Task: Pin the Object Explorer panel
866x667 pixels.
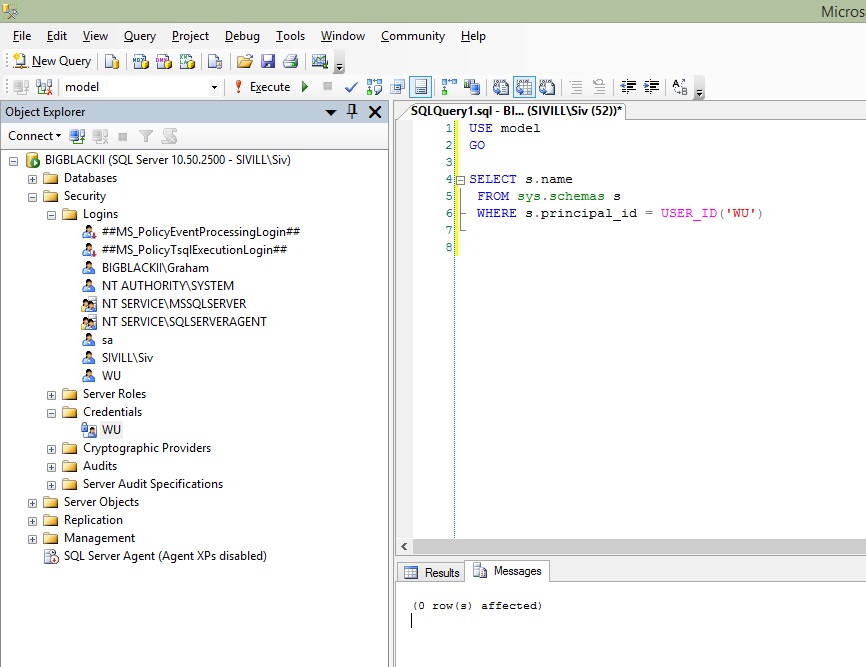Action: 352,112
